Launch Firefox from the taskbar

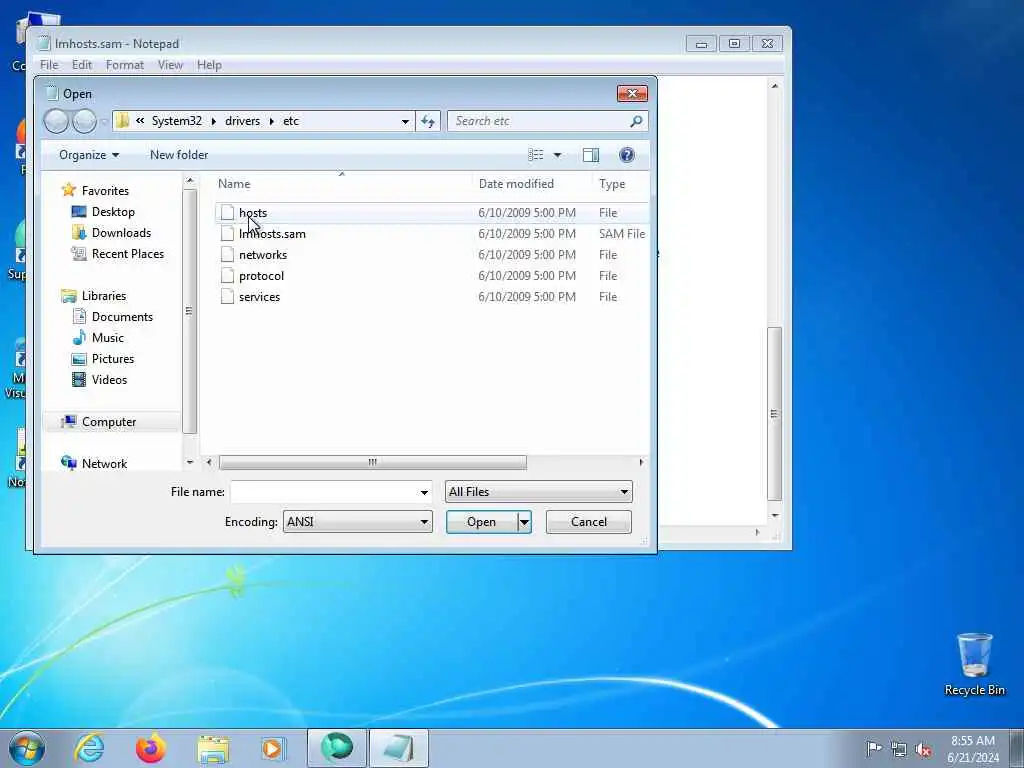[x=151, y=748]
